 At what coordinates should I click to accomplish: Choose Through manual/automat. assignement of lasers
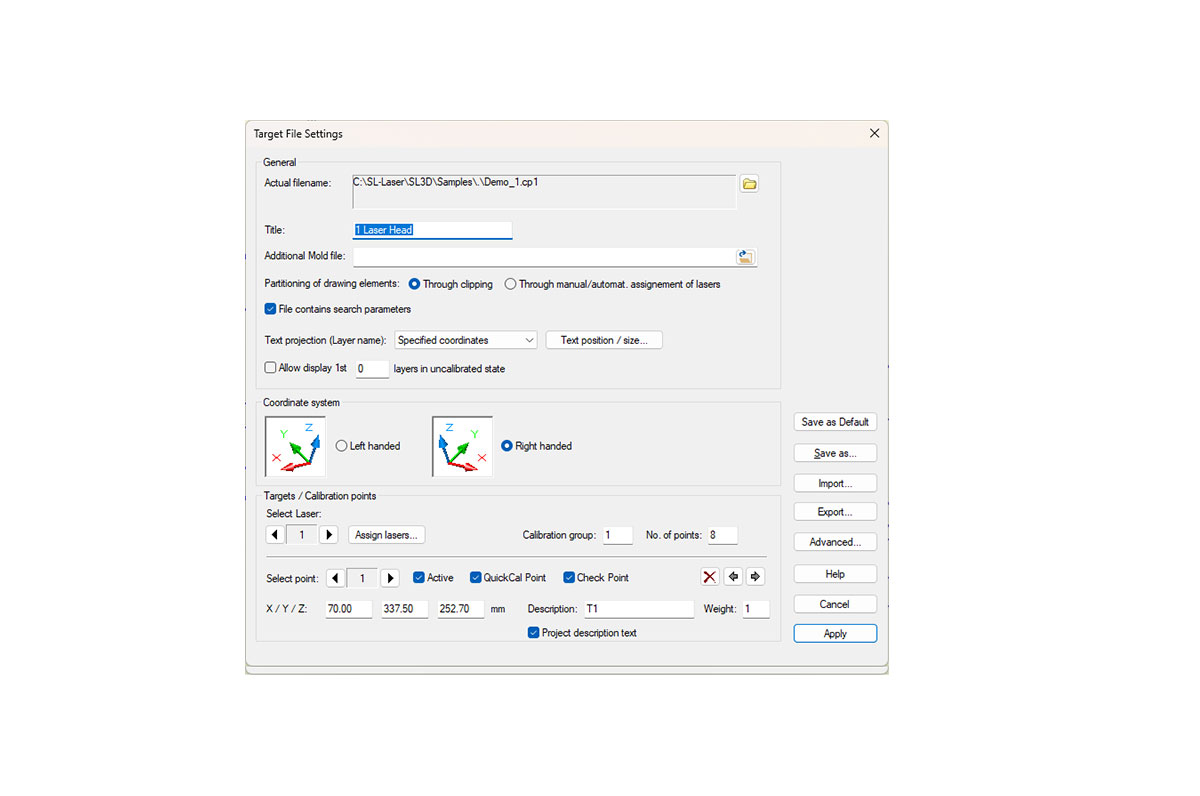click(x=510, y=284)
